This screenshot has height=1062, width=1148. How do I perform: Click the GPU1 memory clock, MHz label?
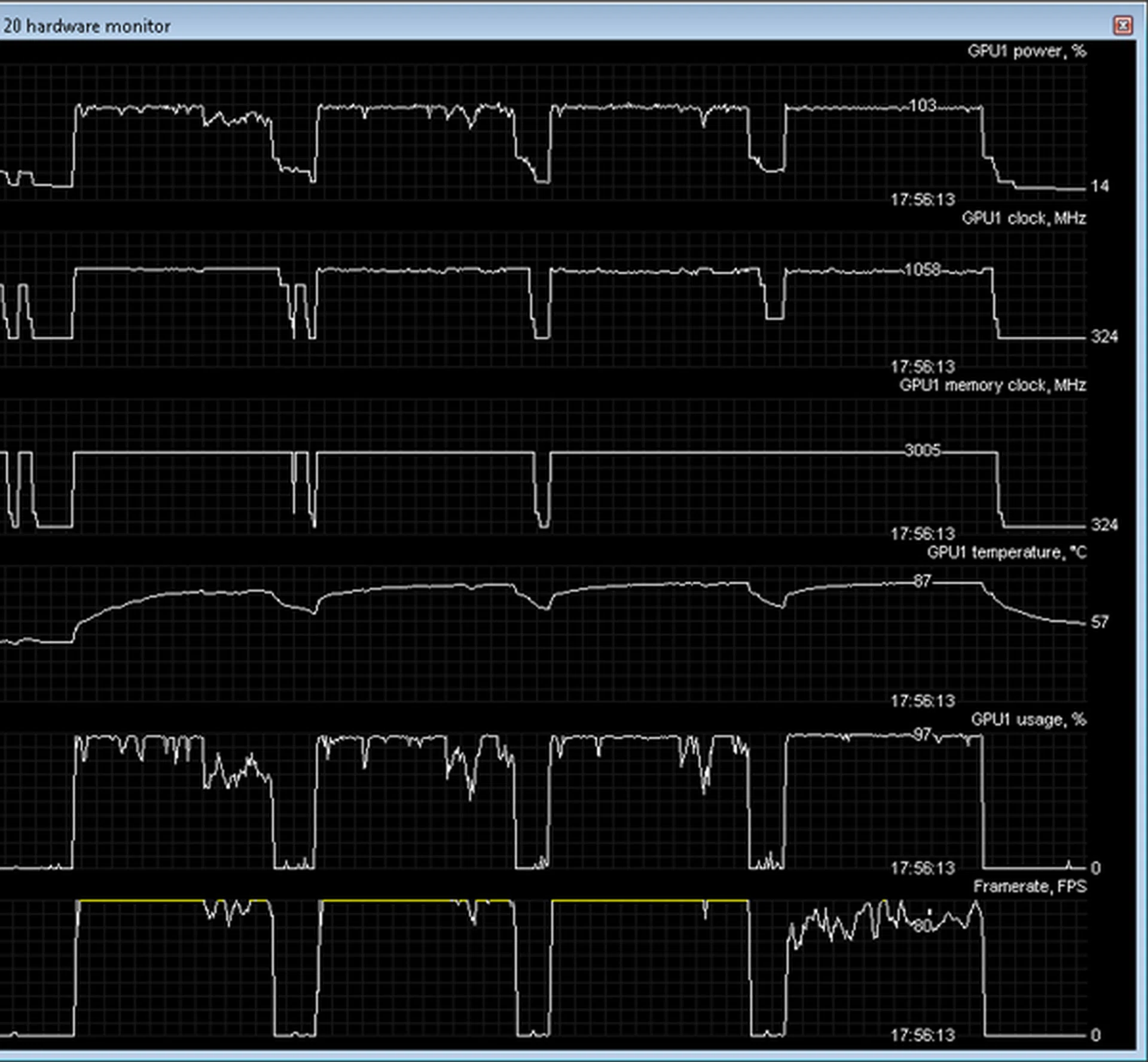click(993, 385)
